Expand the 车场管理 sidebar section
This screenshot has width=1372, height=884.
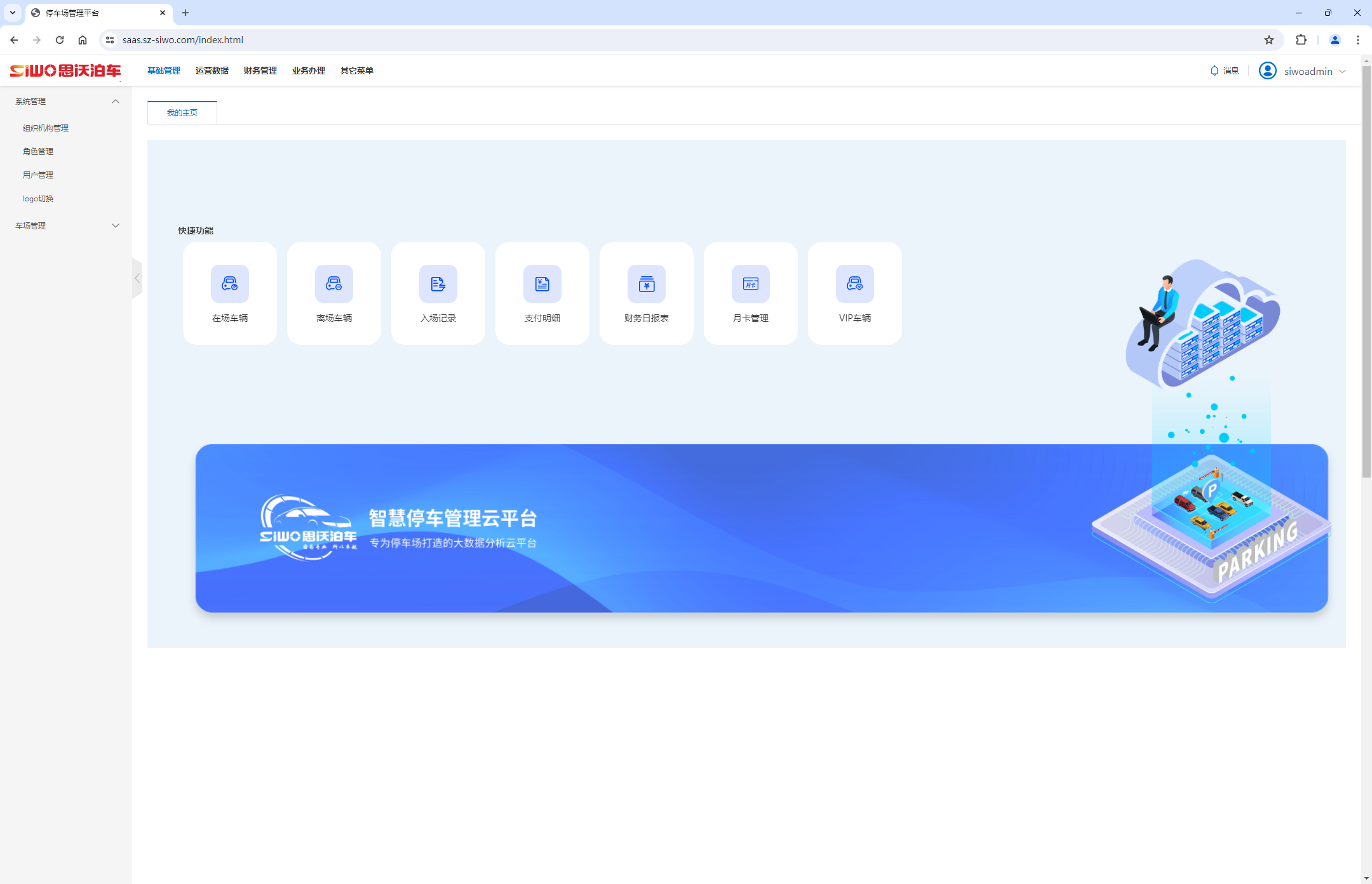click(116, 225)
